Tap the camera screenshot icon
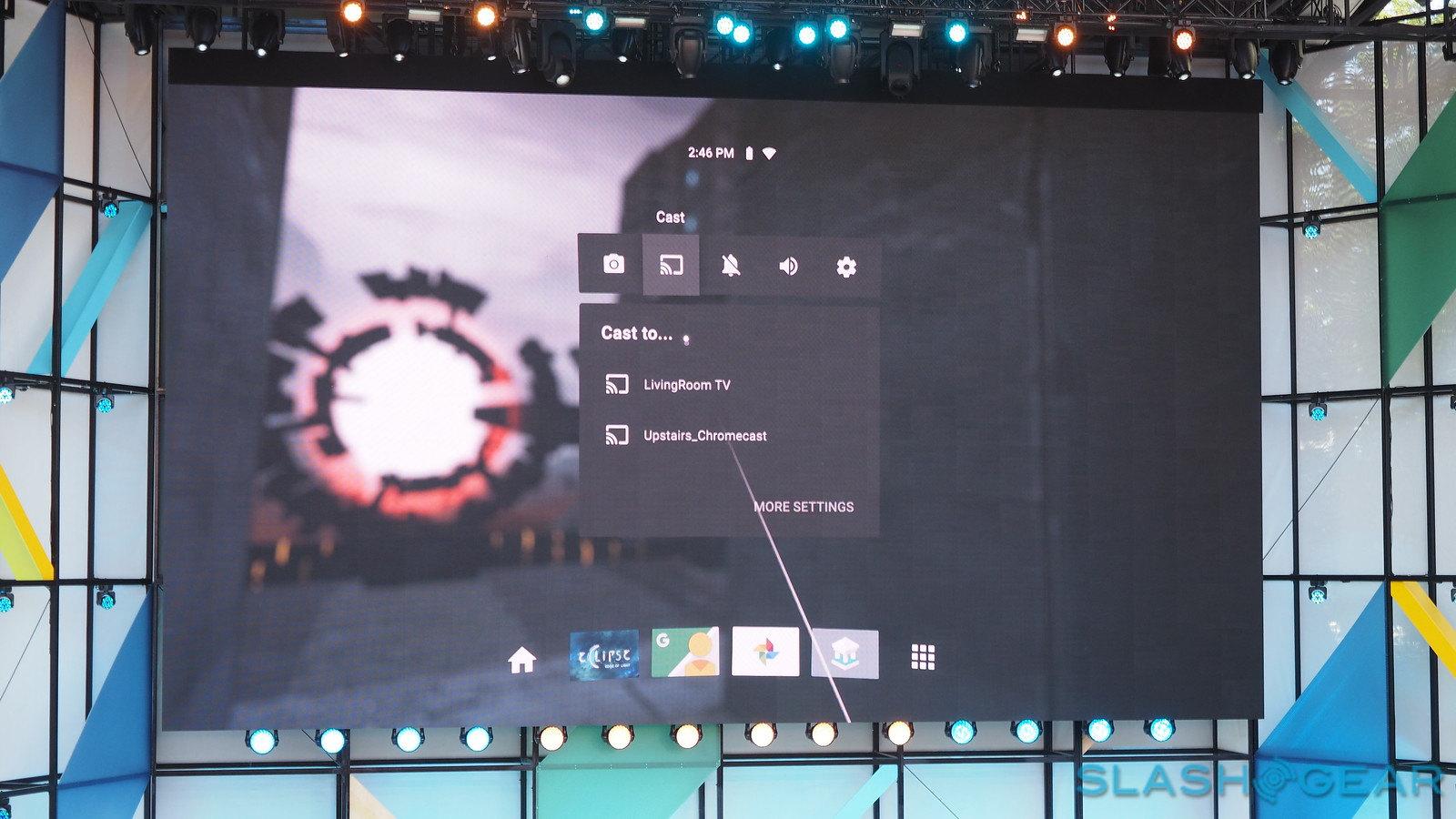This screenshot has width=1456, height=819. 613,265
